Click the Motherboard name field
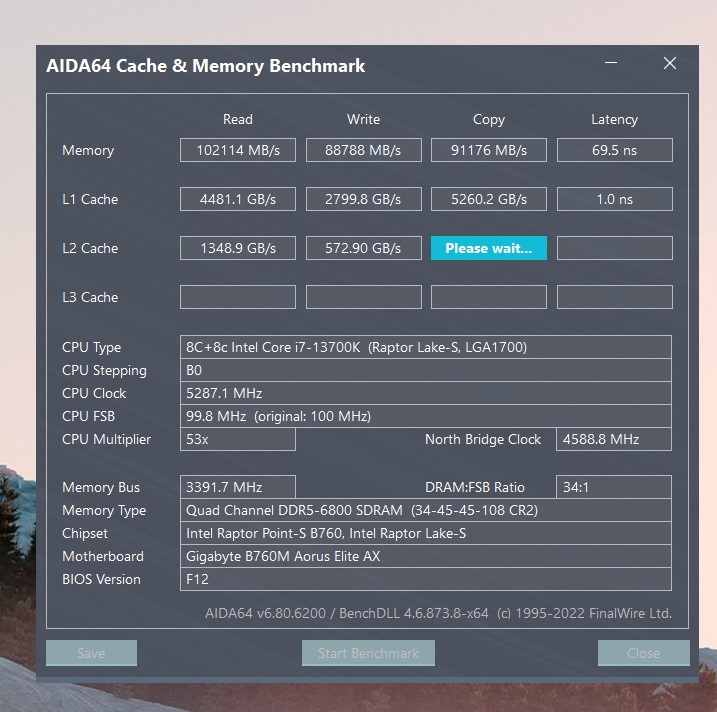This screenshot has width=717, height=712. (x=425, y=556)
